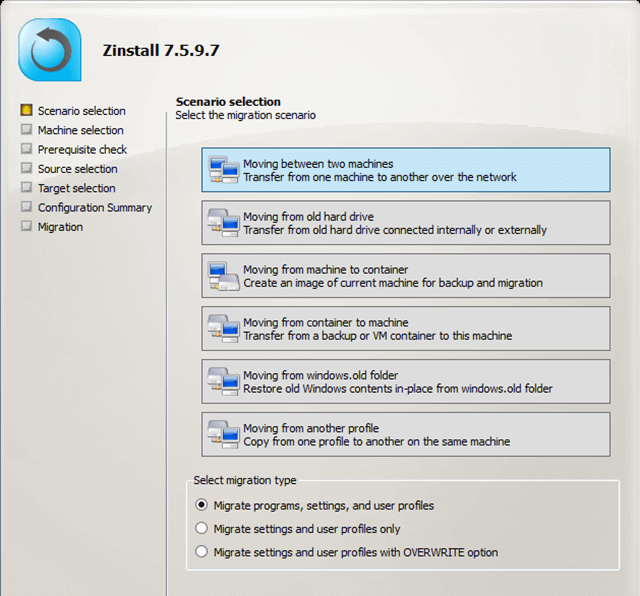Click the Select migration type group label
Image resolution: width=640 pixels, height=596 pixels.
pyautogui.click(x=245, y=480)
